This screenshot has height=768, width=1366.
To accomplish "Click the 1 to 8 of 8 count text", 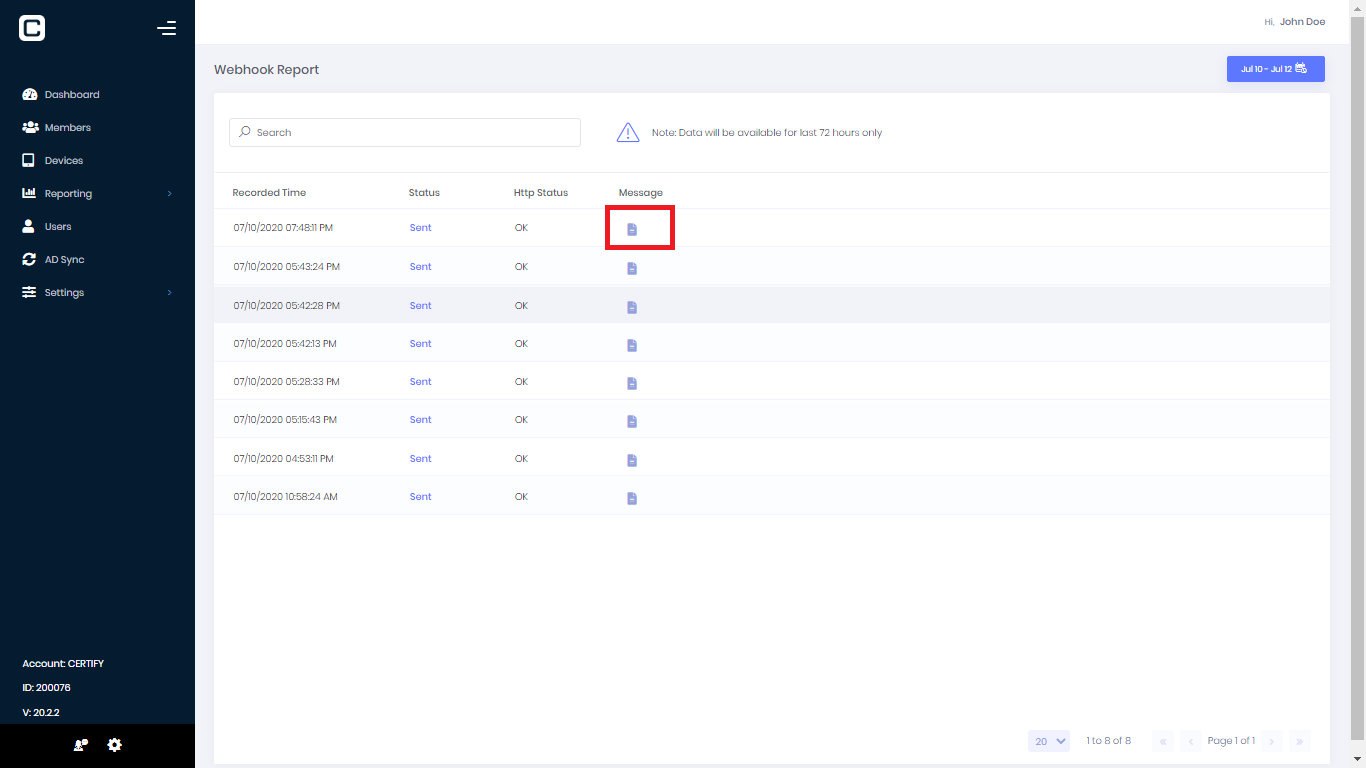I will 1109,741.
